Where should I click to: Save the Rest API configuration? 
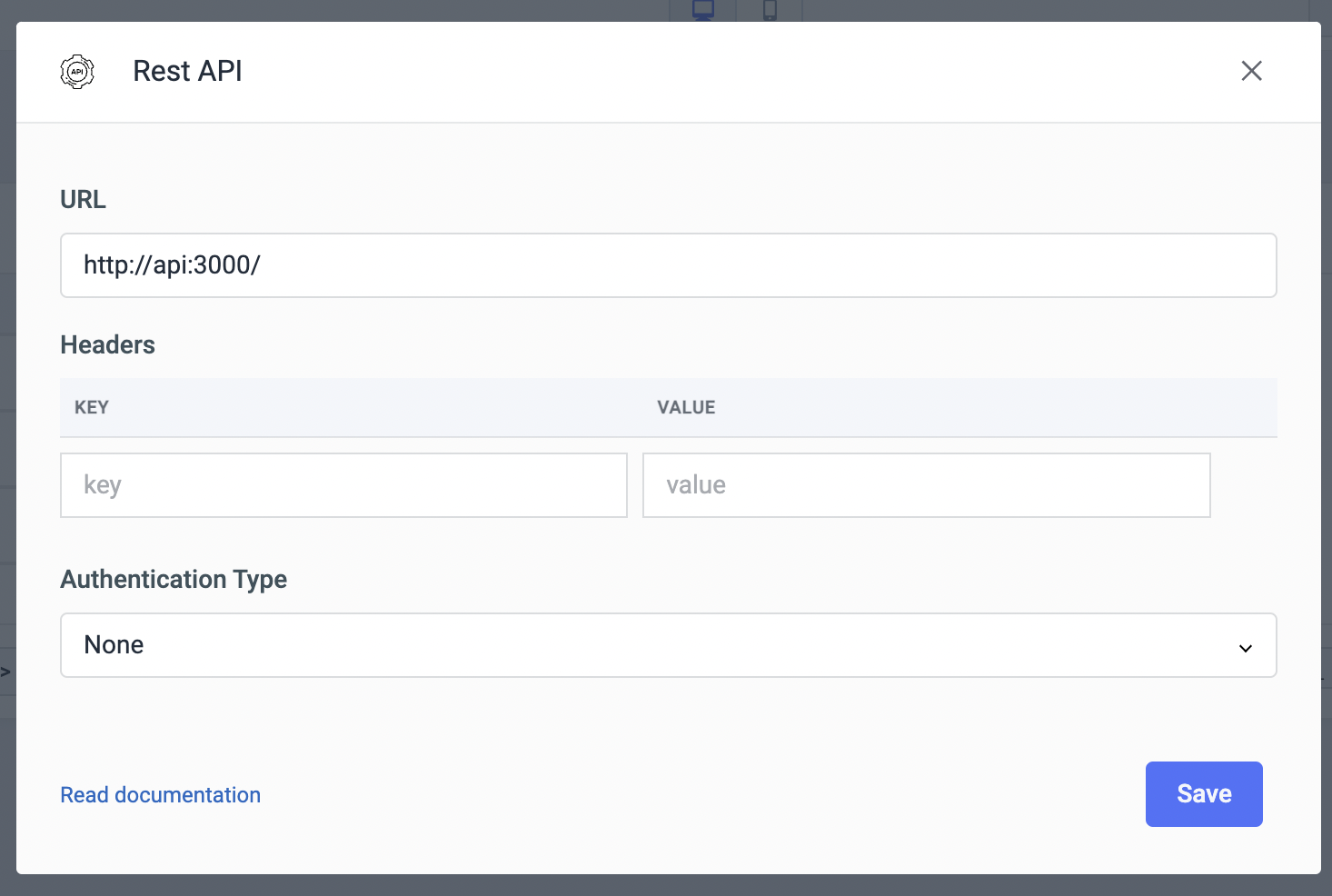coord(1204,793)
